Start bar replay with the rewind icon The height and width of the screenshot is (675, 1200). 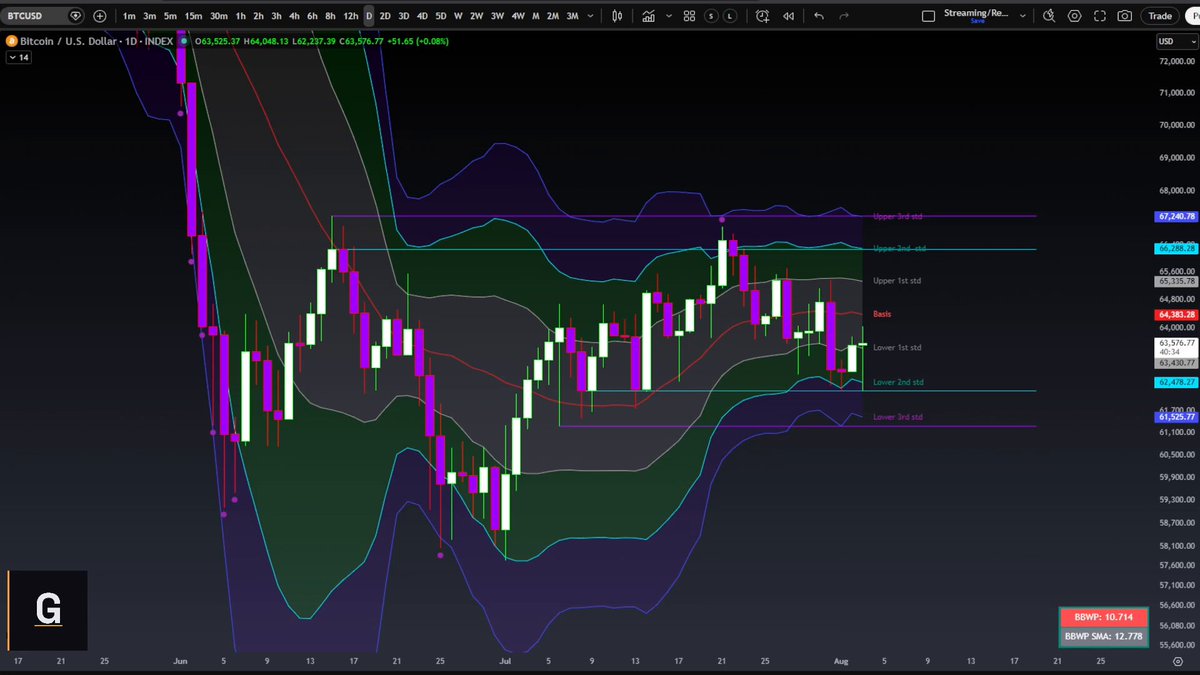789,16
